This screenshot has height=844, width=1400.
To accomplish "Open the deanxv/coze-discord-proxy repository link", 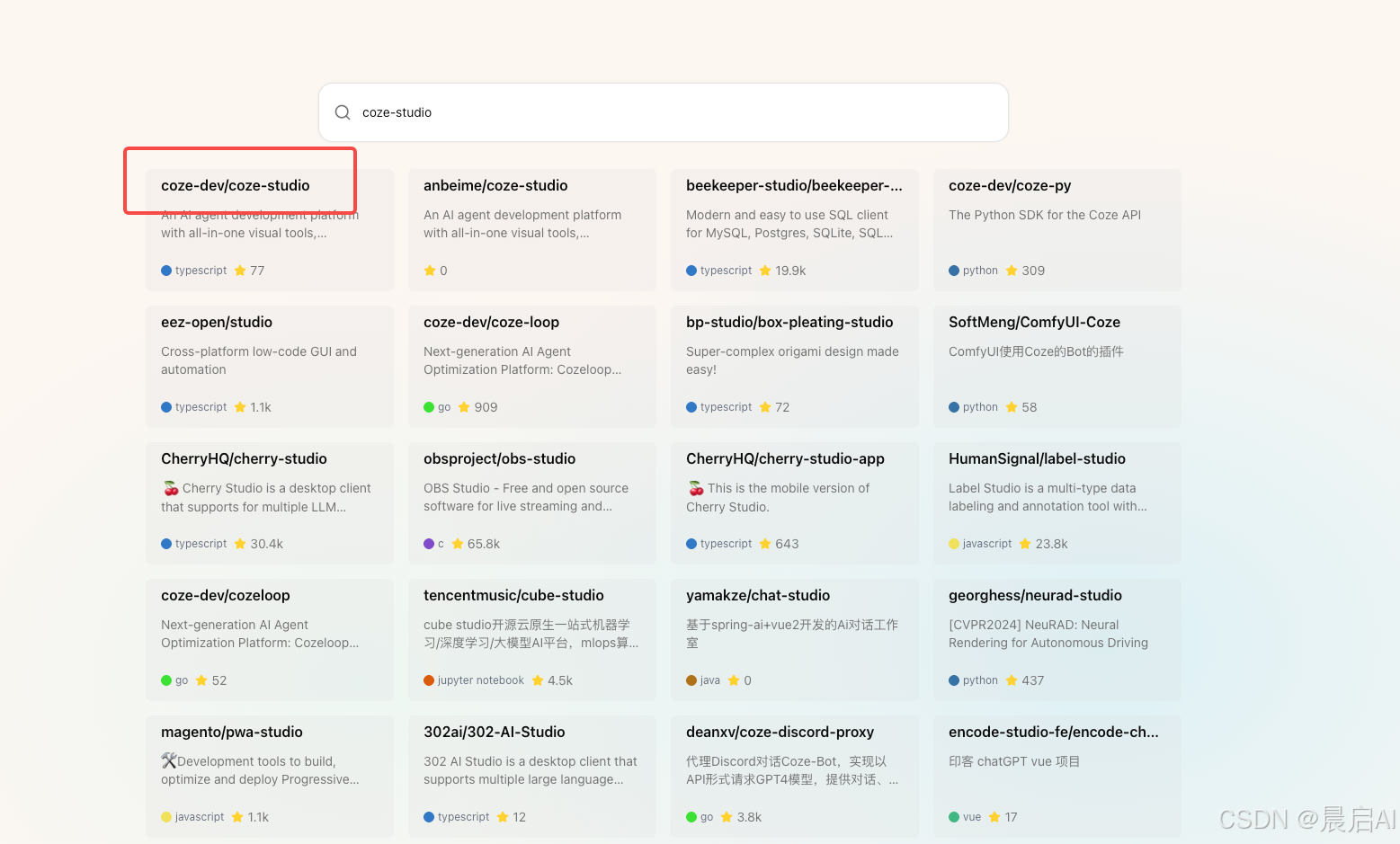I will coord(780,732).
